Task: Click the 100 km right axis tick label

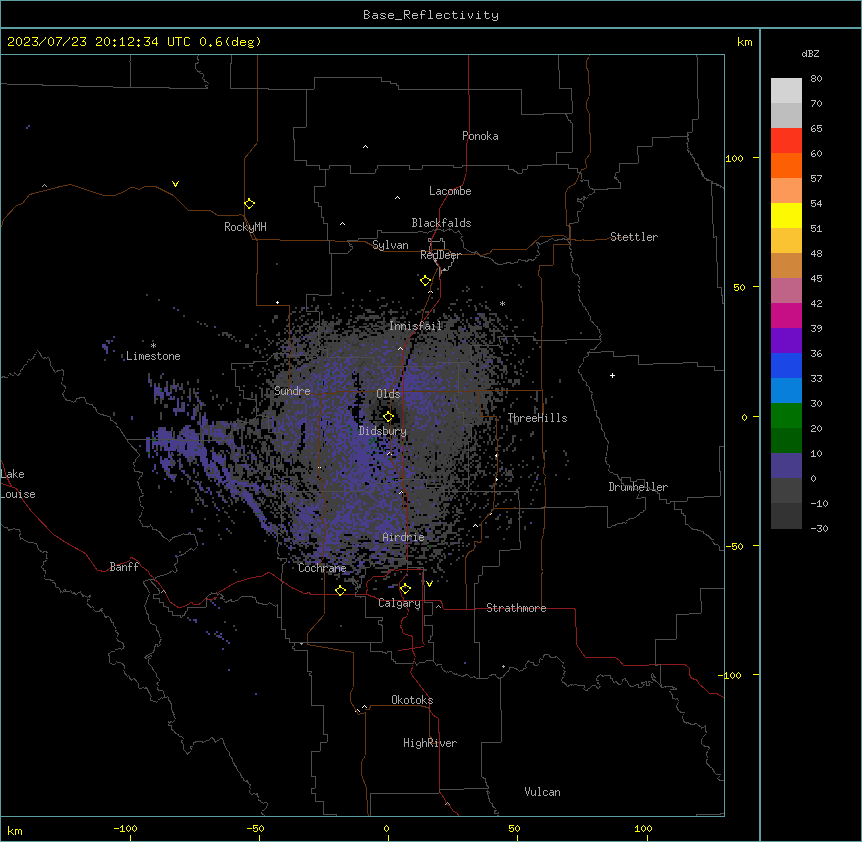Action: click(734, 158)
